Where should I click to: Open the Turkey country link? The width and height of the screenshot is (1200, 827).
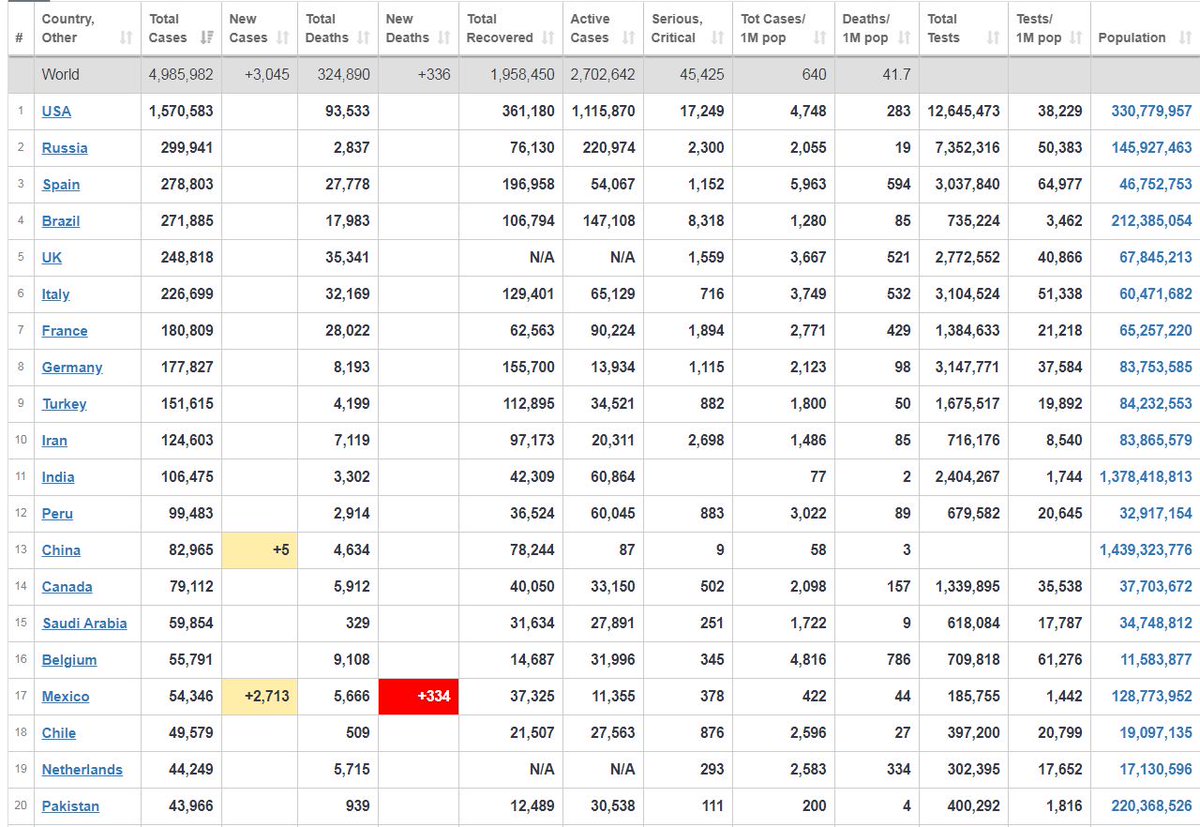click(64, 404)
